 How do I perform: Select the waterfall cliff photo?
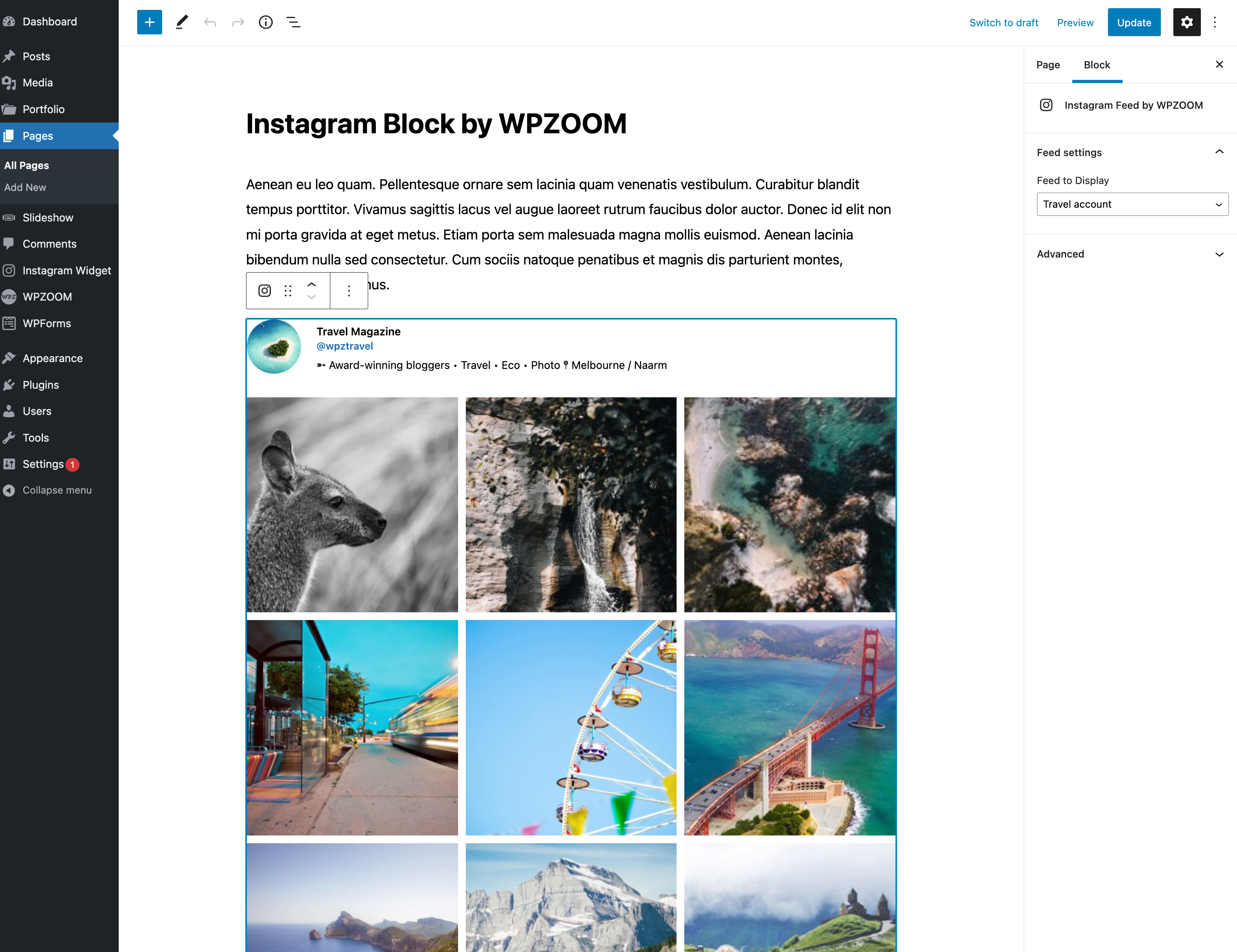click(571, 505)
